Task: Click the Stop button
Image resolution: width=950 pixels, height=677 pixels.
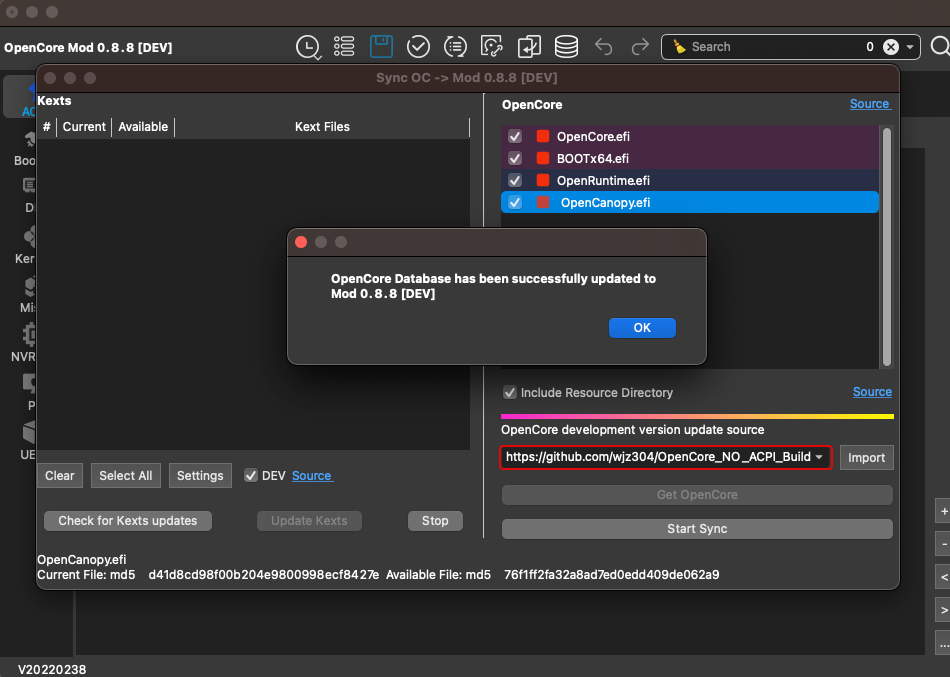Action: click(x=435, y=521)
